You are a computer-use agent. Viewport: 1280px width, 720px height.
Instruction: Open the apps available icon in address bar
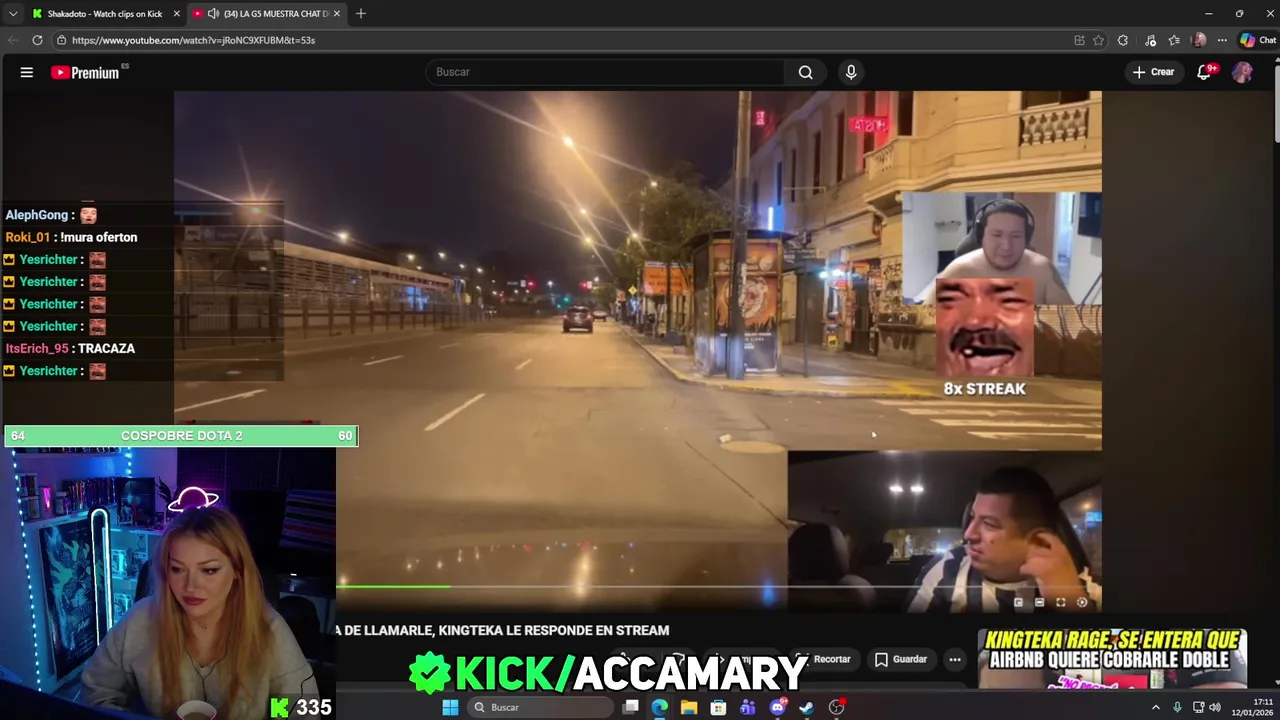1079,40
